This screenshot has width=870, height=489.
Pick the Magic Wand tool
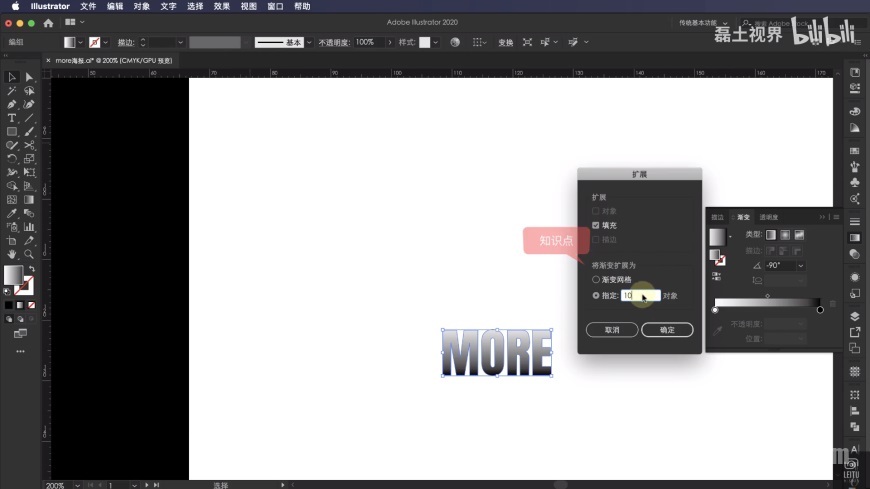click(12, 91)
